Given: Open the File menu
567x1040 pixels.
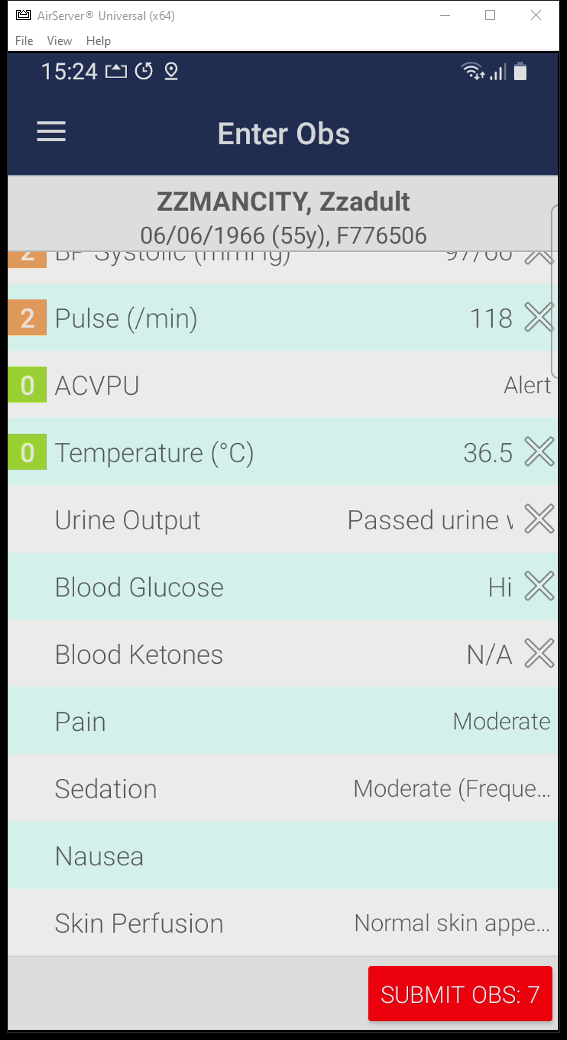Looking at the screenshot, I should [x=24, y=40].
